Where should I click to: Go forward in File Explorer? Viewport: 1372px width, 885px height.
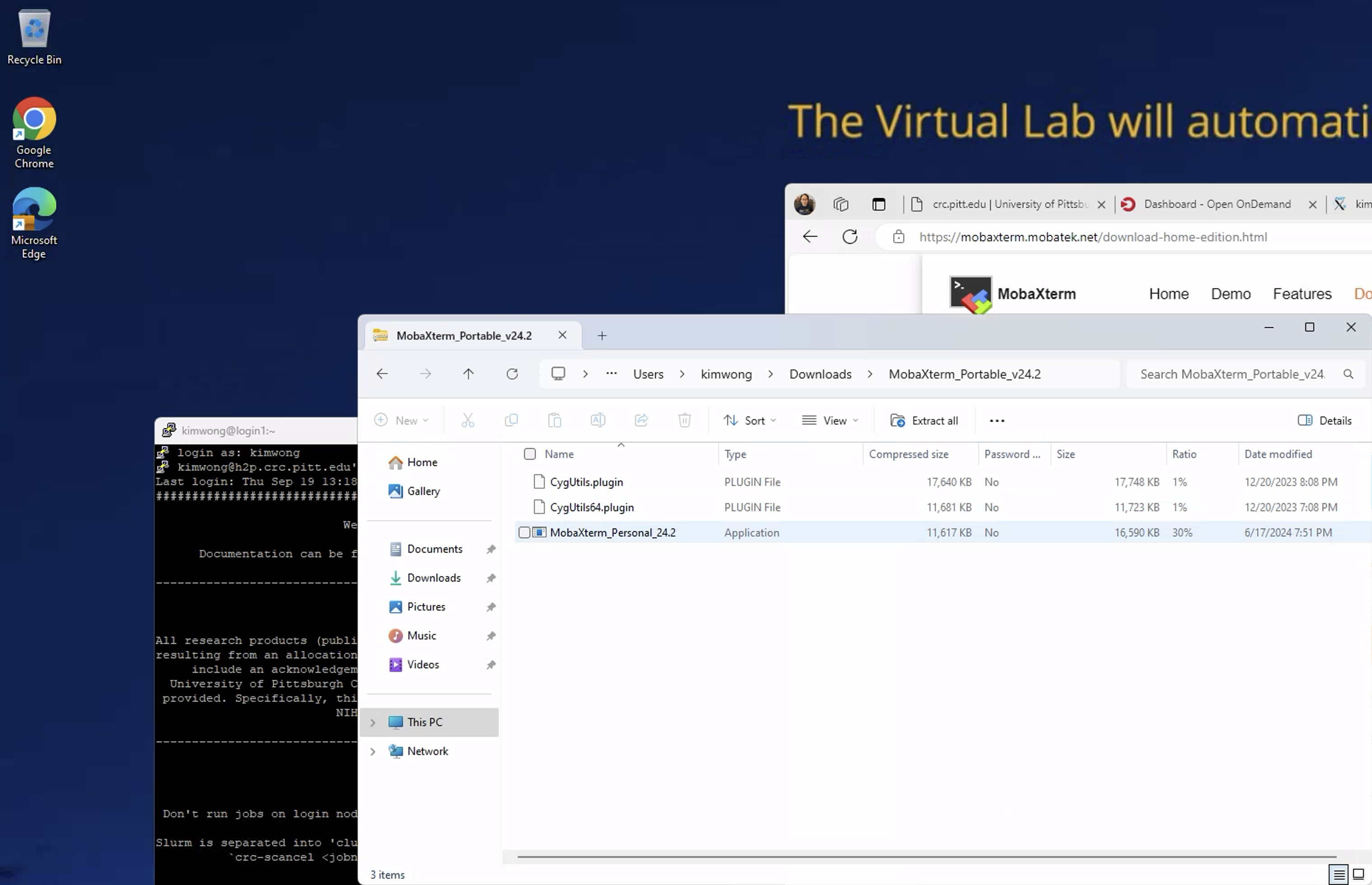click(x=425, y=374)
